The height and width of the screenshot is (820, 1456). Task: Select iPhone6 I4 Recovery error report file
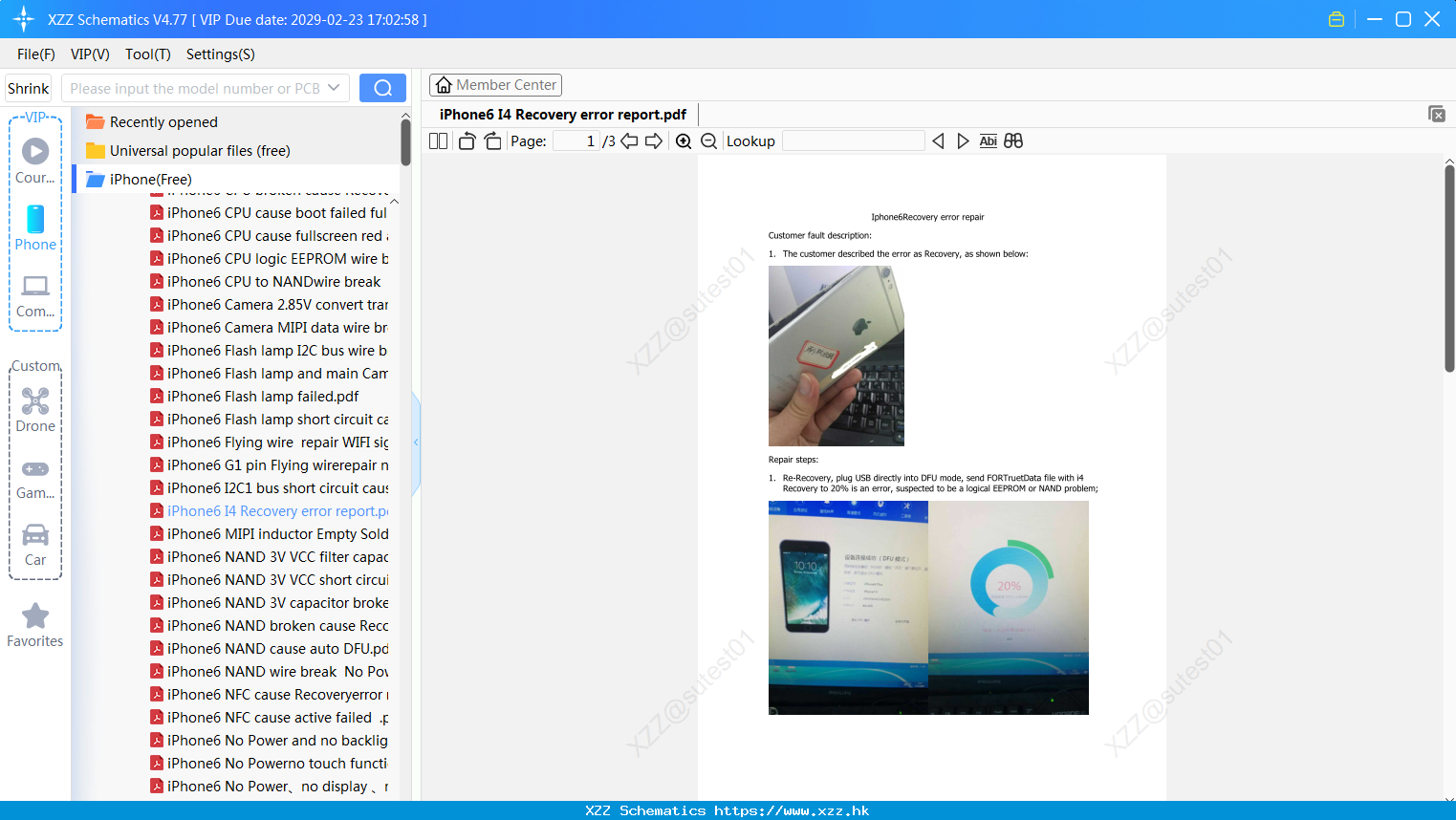point(269,510)
